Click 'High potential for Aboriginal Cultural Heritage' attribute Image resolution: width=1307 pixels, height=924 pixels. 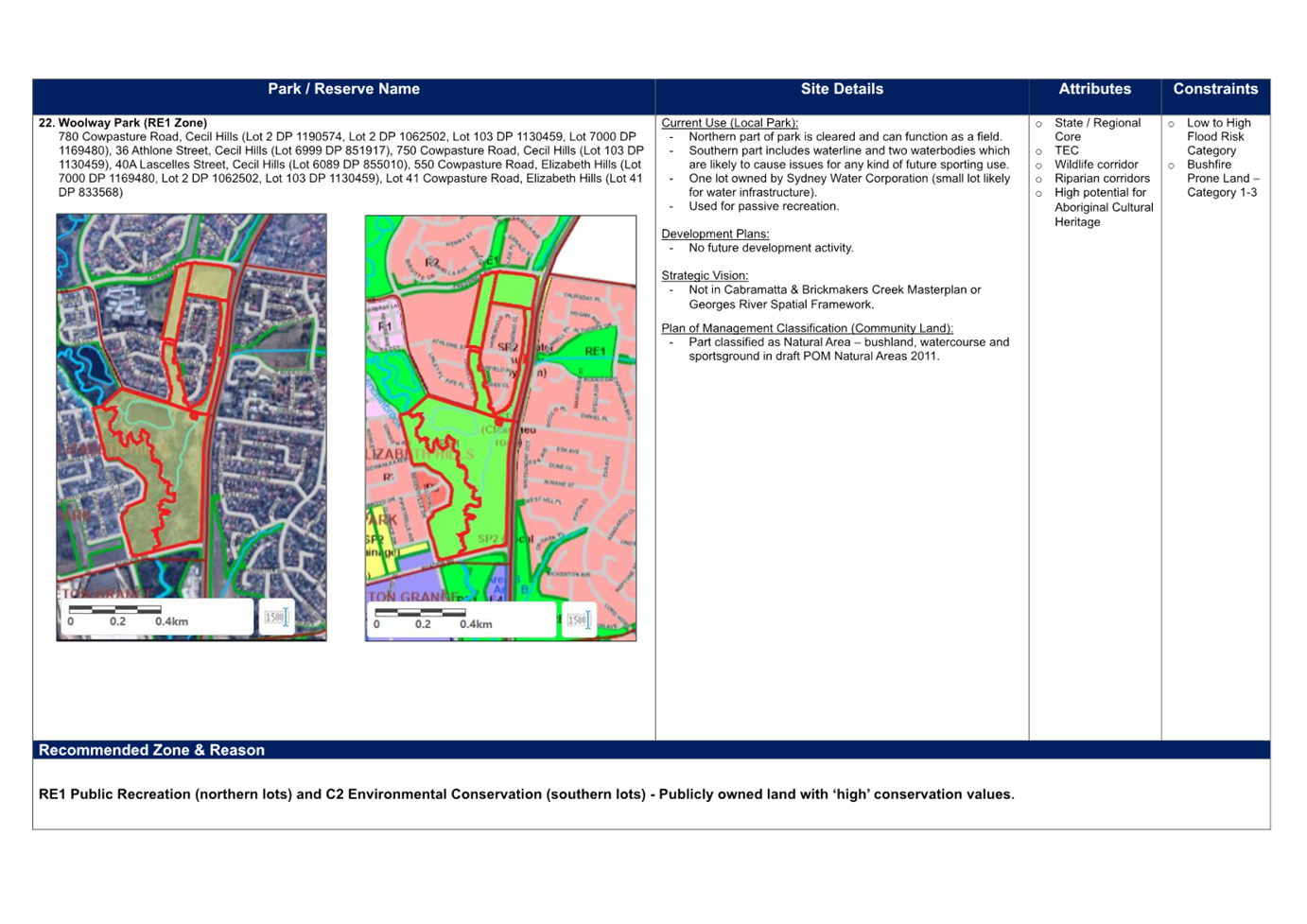point(1104,207)
